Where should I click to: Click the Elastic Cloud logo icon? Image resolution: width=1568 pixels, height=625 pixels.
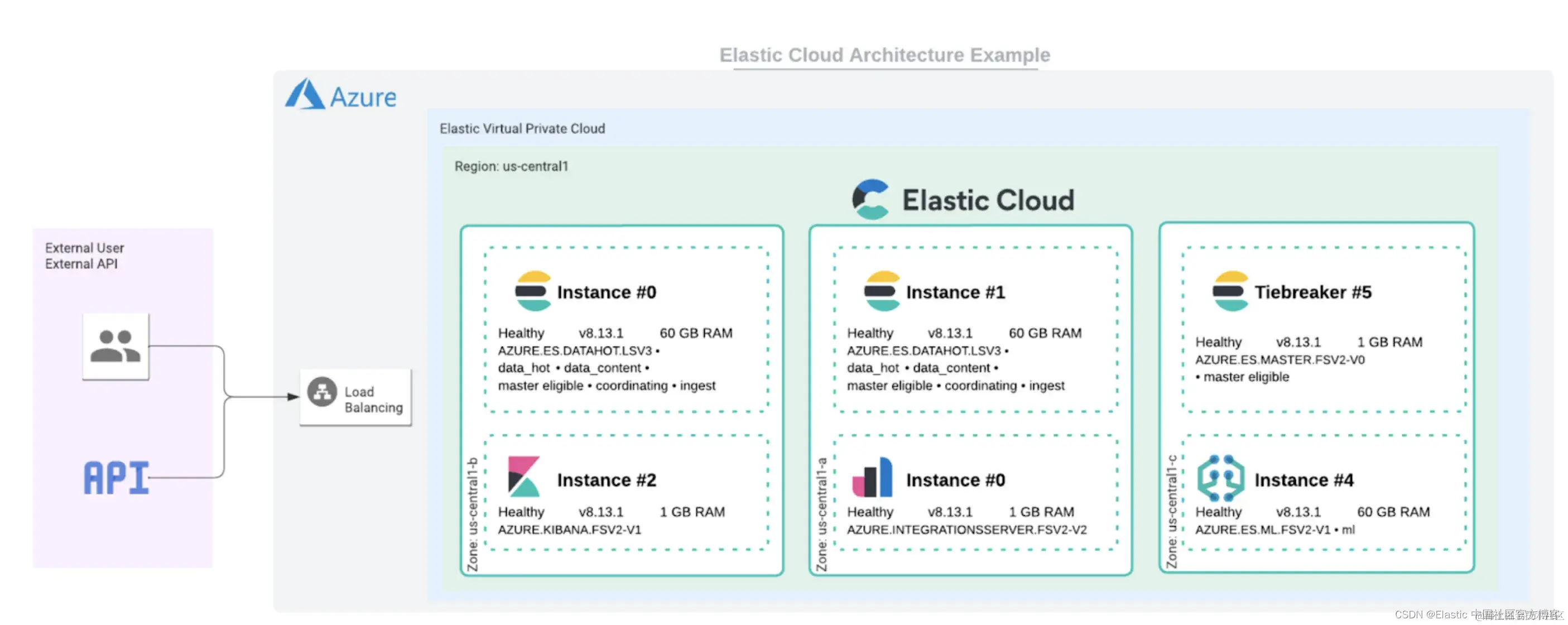pos(870,199)
